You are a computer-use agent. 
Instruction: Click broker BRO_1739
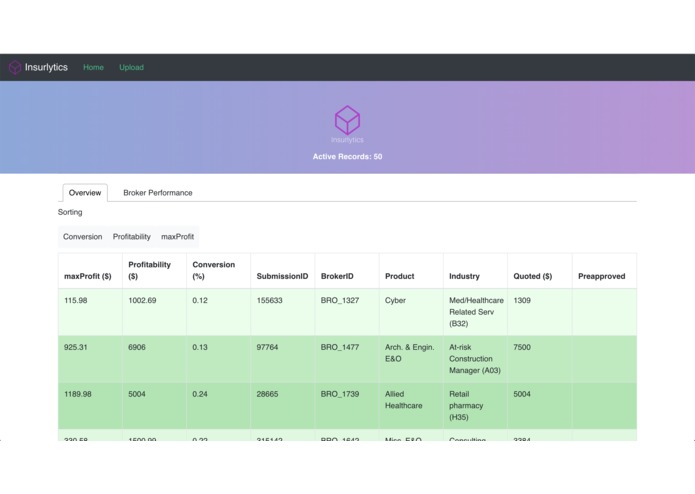[x=340, y=394]
